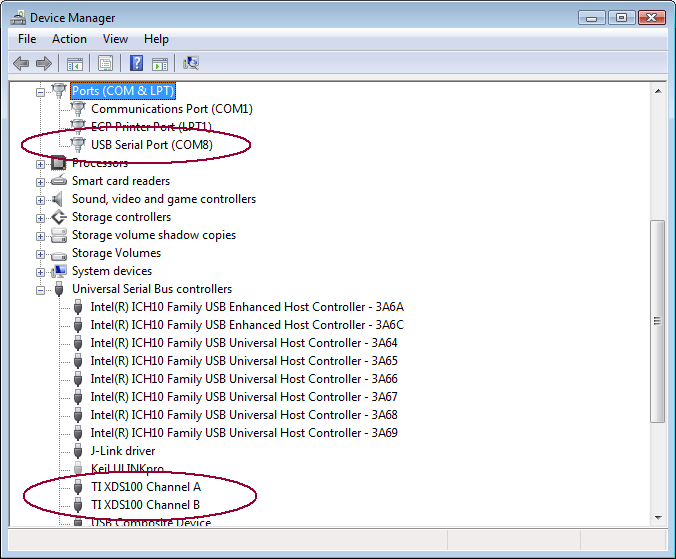The height and width of the screenshot is (559, 676).
Task: Click the scrollbar down arrow
Action: tap(658, 518)
